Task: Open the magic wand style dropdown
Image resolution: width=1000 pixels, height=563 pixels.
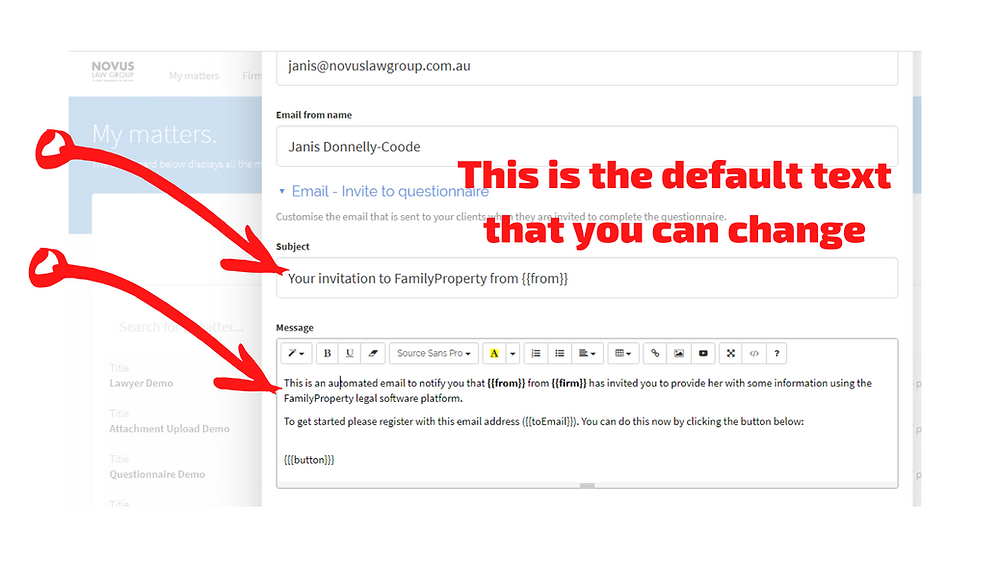Action: click(x=296, y=353)
